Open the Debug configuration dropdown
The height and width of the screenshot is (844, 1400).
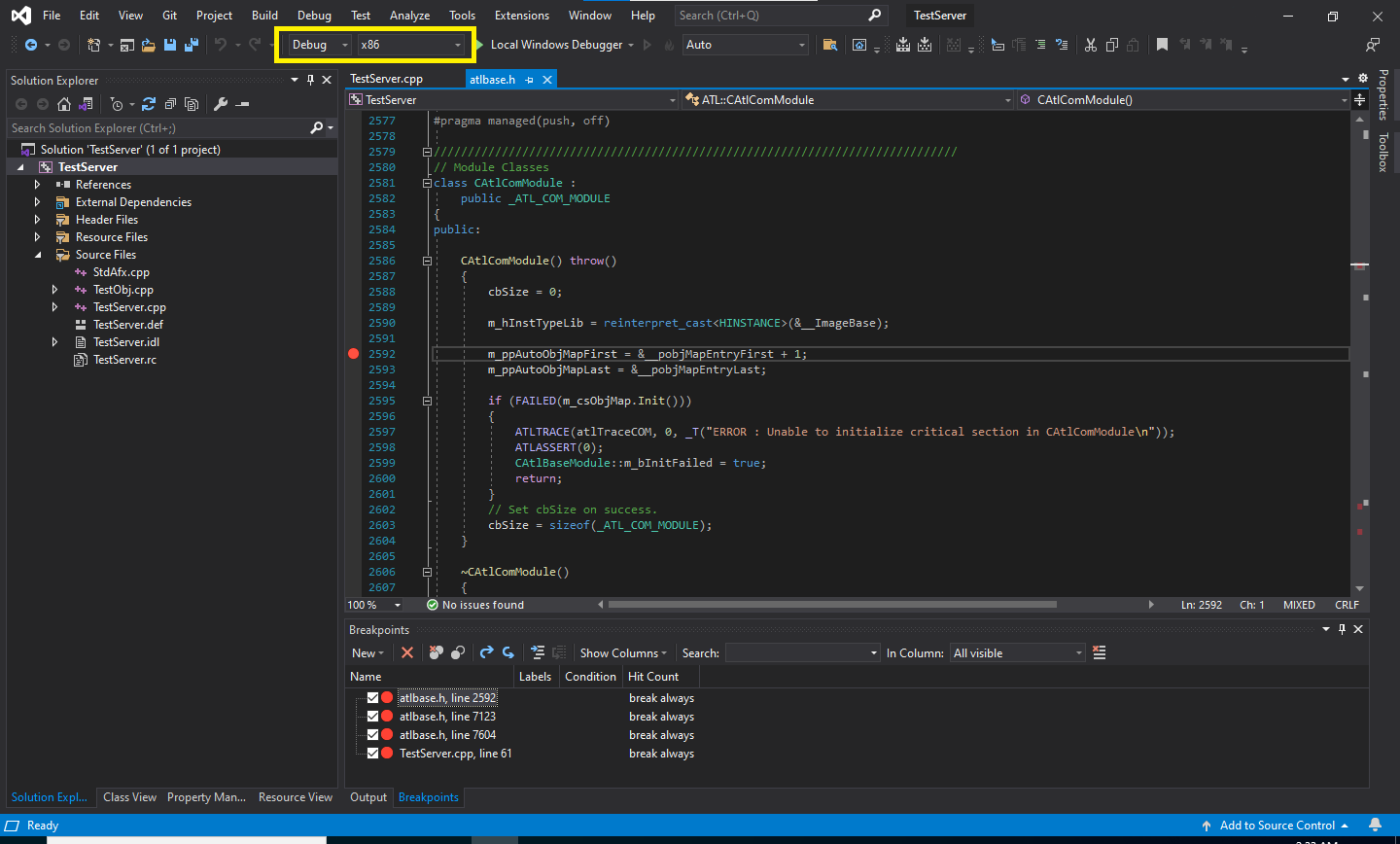point(319,45)
